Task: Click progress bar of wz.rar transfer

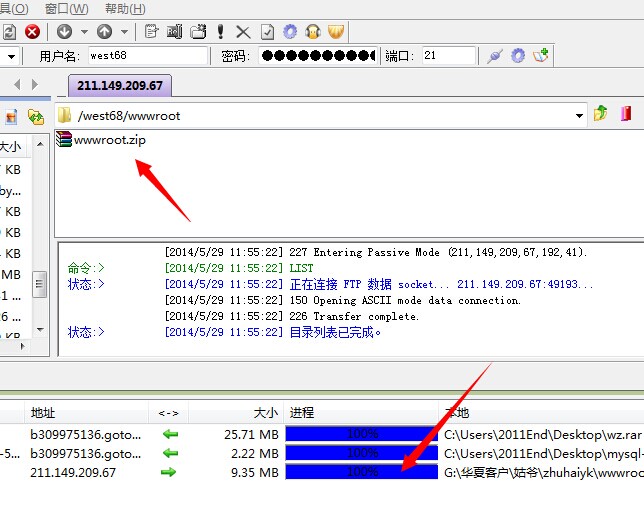Action: [362, 434]
